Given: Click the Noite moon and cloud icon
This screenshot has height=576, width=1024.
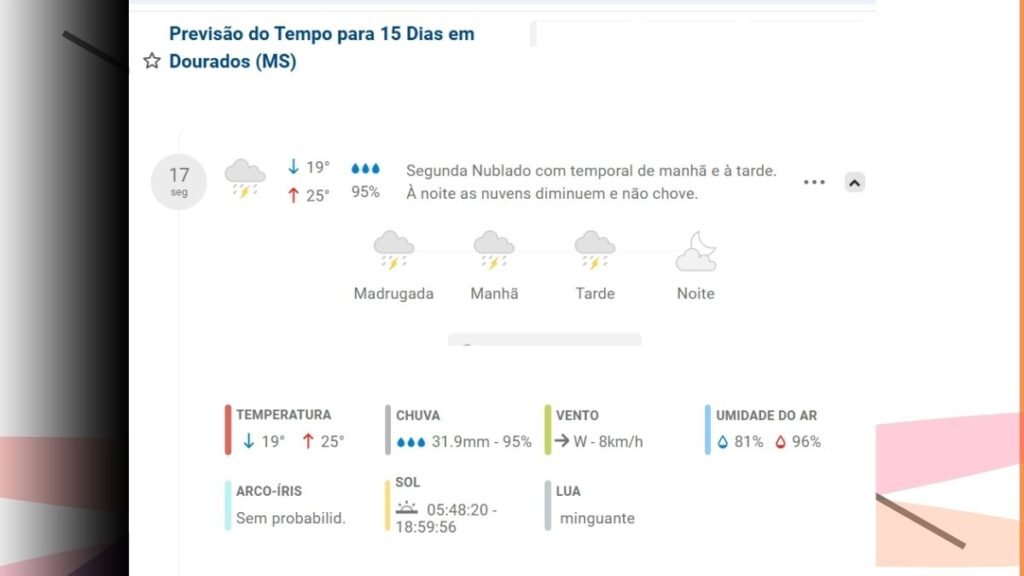Looking at the screenshot, I should click(x=696, y=251).
